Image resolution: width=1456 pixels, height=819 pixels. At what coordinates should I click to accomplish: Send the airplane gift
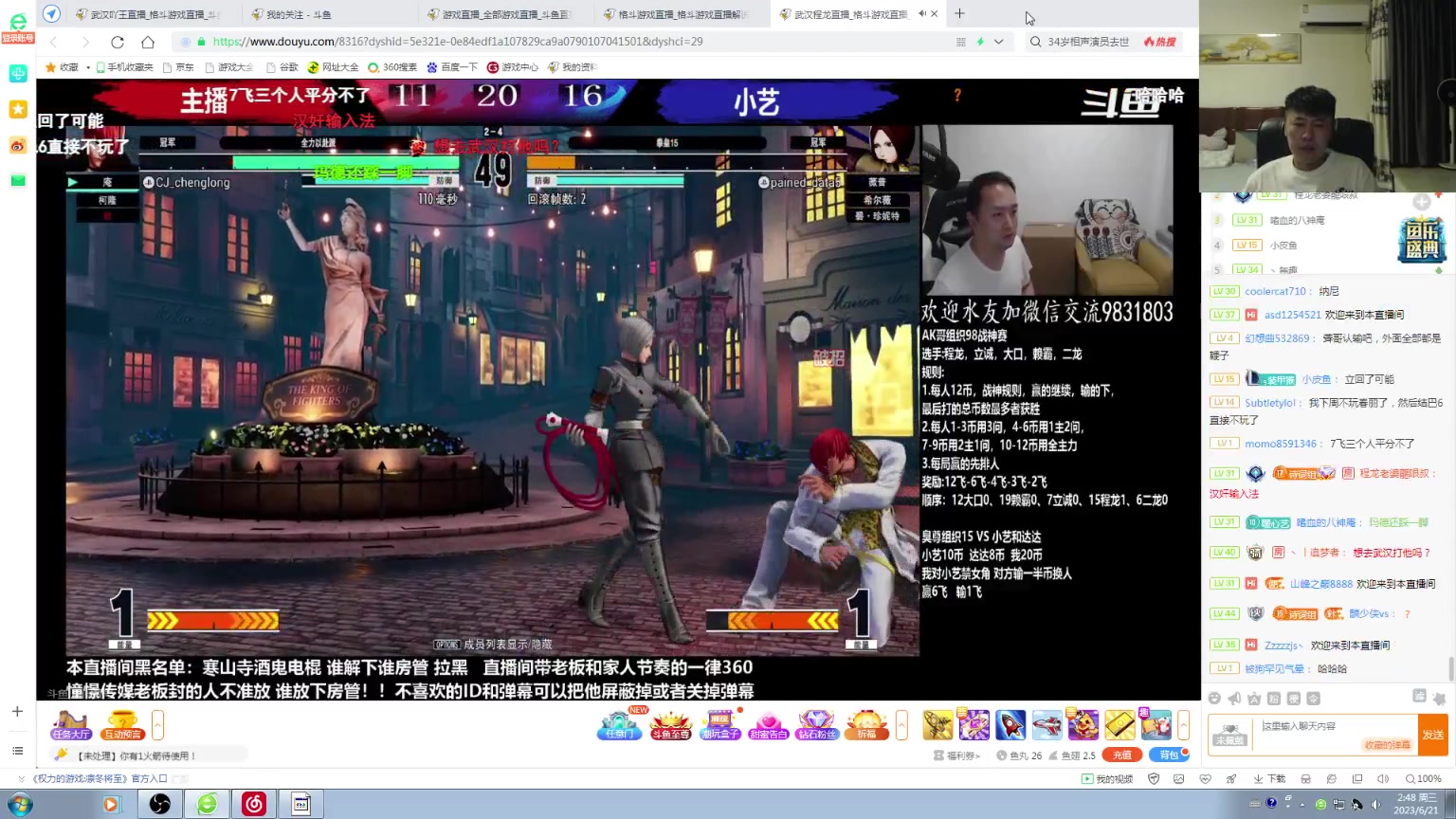pos(1046,725)
